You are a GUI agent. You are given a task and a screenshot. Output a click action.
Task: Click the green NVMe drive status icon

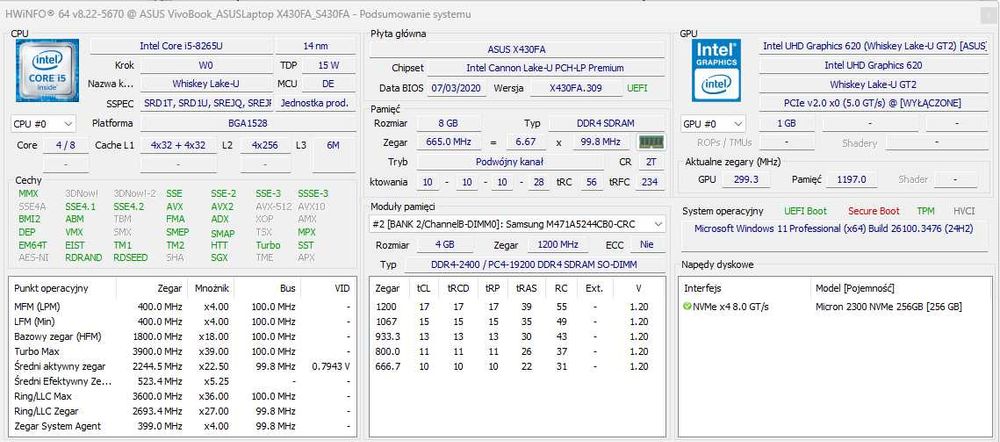point(687,307)
